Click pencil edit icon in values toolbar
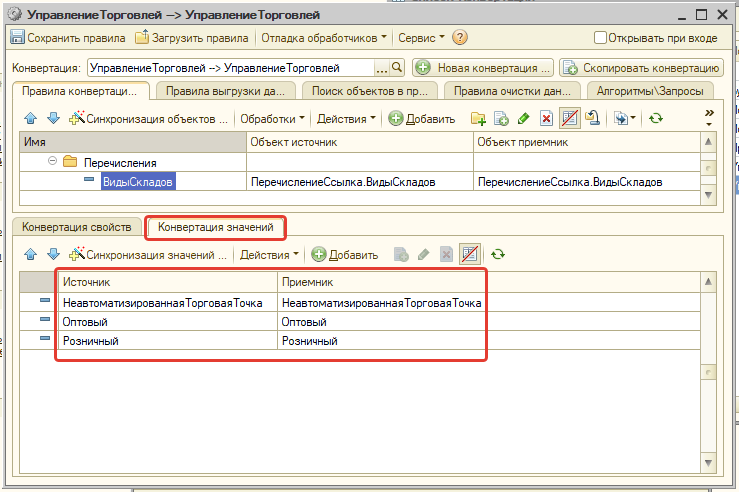 (423, 255)
